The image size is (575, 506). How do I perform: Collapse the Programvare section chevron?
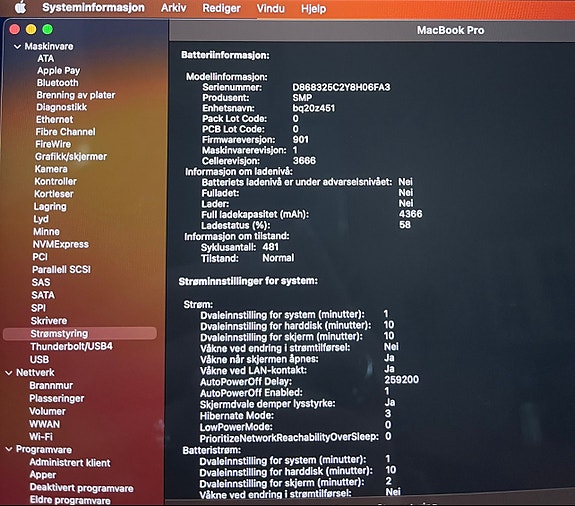(x=9, y=450)
